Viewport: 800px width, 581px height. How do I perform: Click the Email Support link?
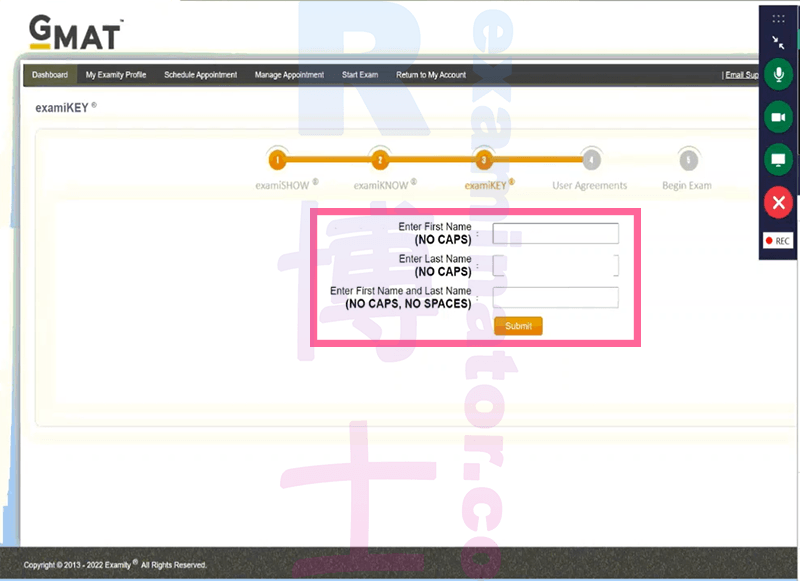742,75
